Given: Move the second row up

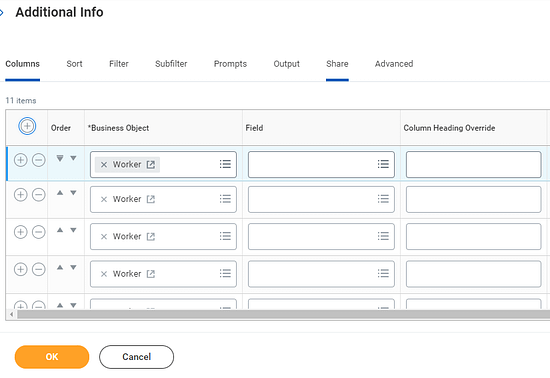Looking at the screenshot, I should pyautogui.click(x=60, y=193).
